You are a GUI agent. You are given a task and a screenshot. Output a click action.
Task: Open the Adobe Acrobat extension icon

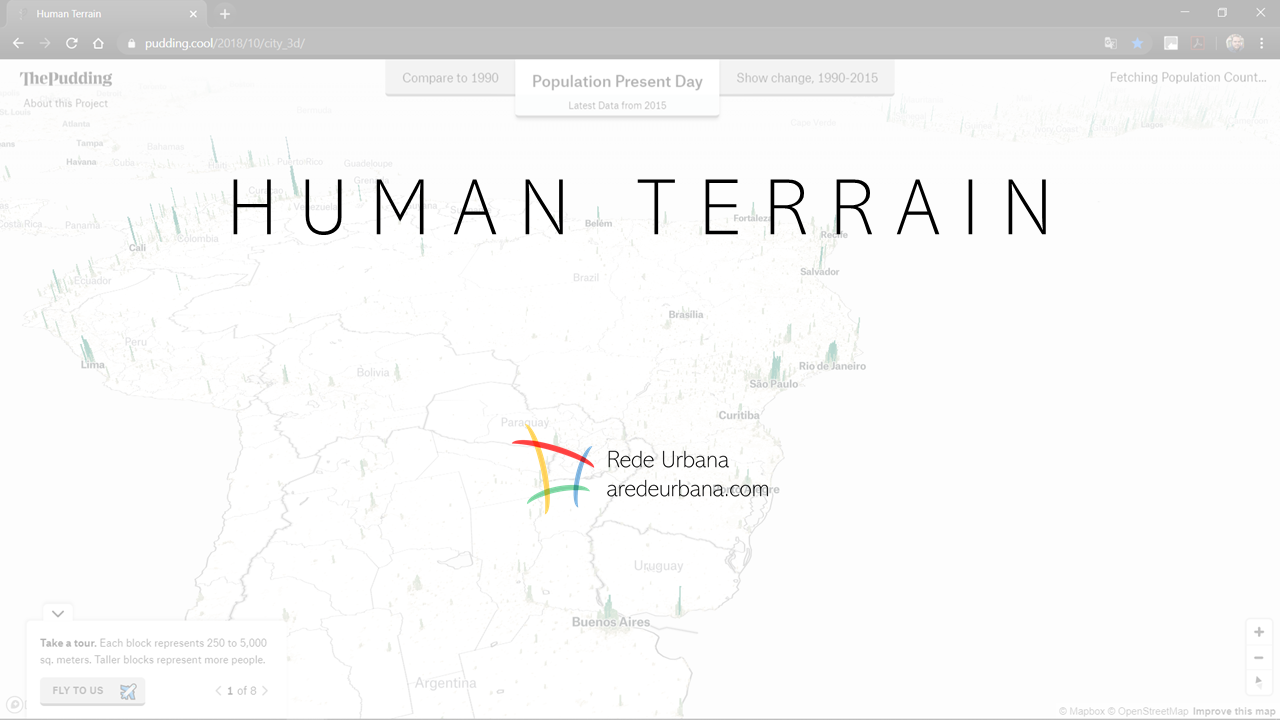(x=1198, y=43)
